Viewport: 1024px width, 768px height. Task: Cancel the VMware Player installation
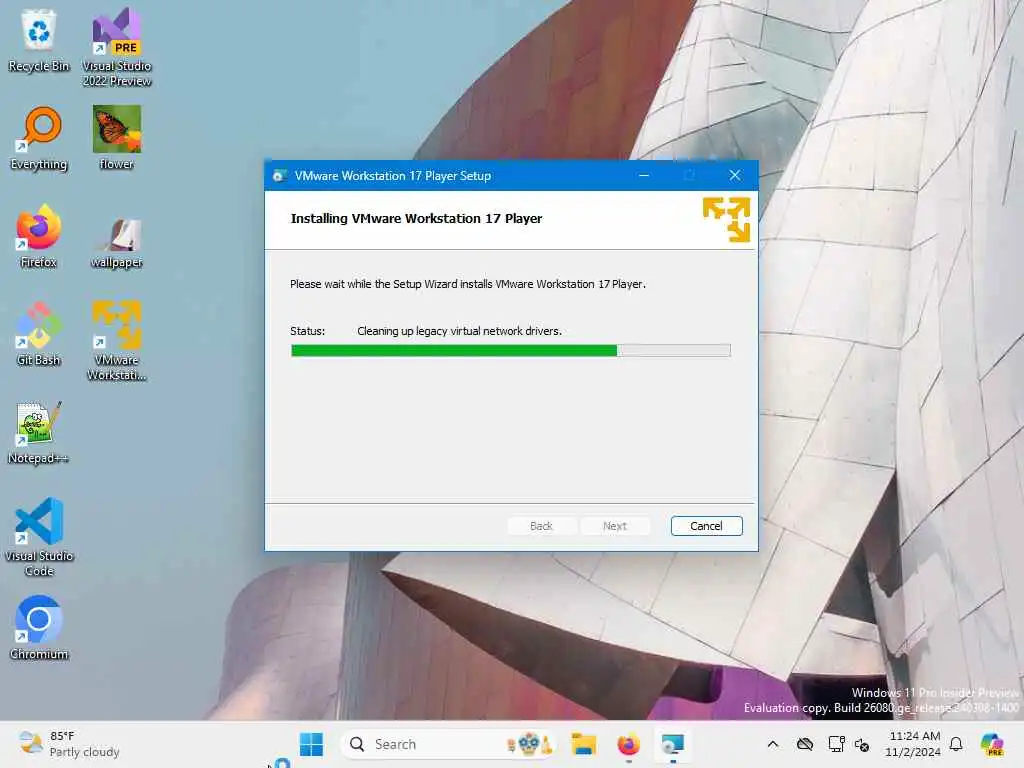point(706,526)
